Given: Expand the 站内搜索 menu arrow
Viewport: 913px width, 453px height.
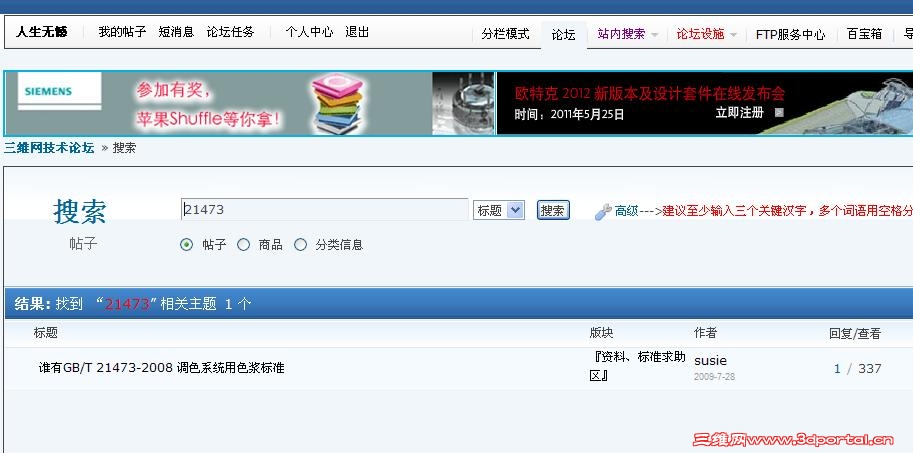Looking at the screenshot, I should coord(654,35).
